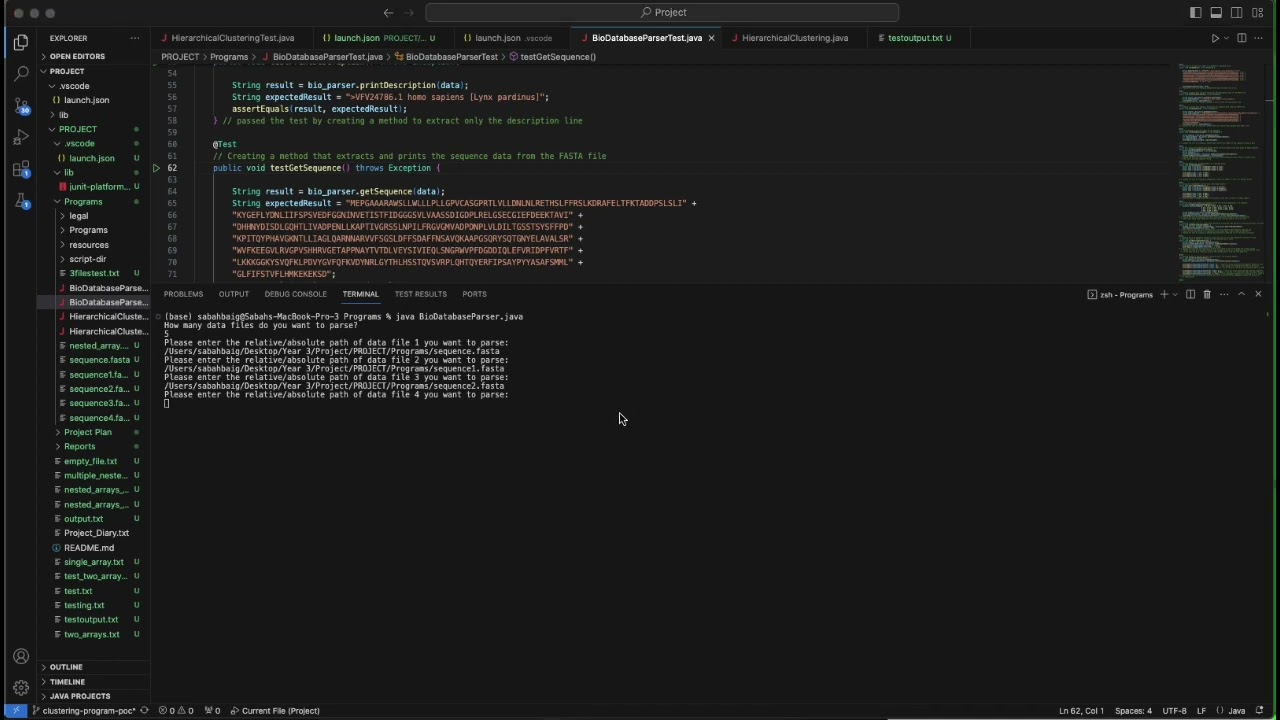Click the Run Java editor play button

click(x=1215, y=38)
